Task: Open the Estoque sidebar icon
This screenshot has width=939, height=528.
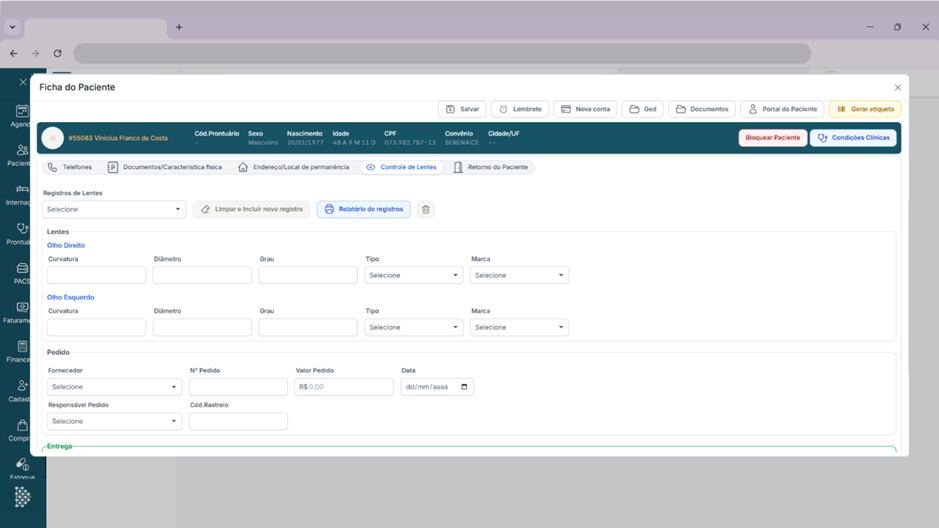Action: point(21,466)
